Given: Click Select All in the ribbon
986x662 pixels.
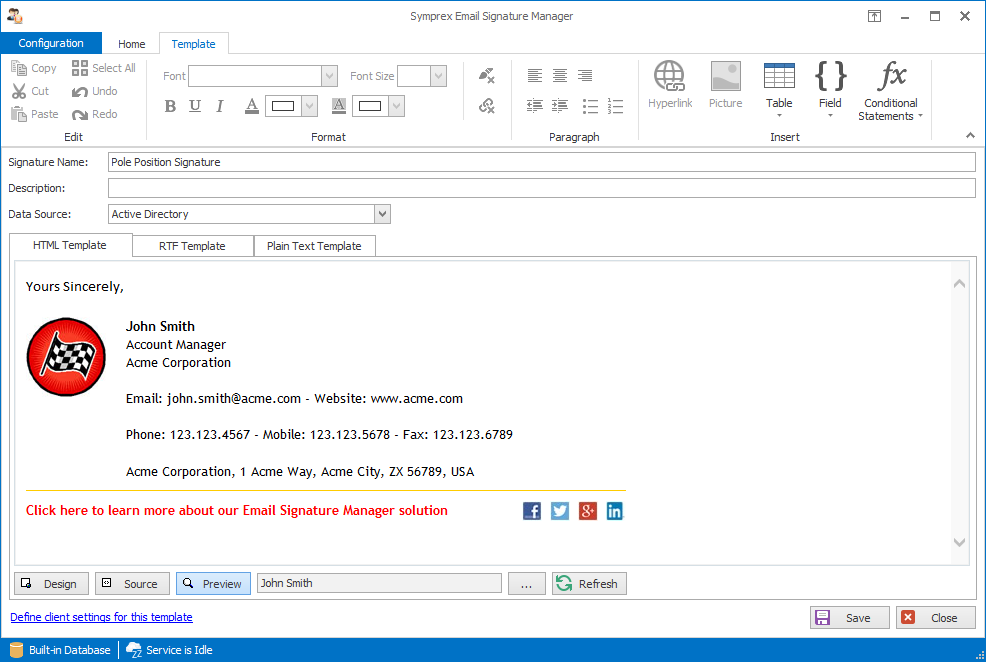Looking at the screenshot, I should tap(104, 68).
